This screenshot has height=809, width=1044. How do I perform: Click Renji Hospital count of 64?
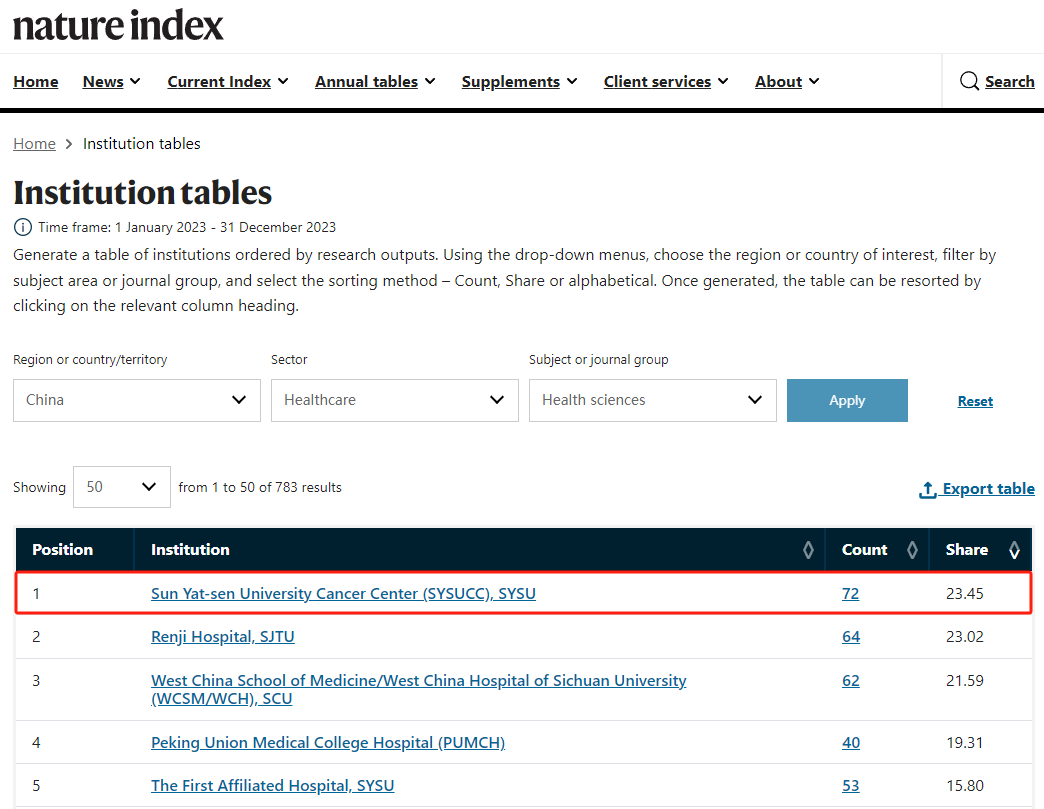pos(851,636)
